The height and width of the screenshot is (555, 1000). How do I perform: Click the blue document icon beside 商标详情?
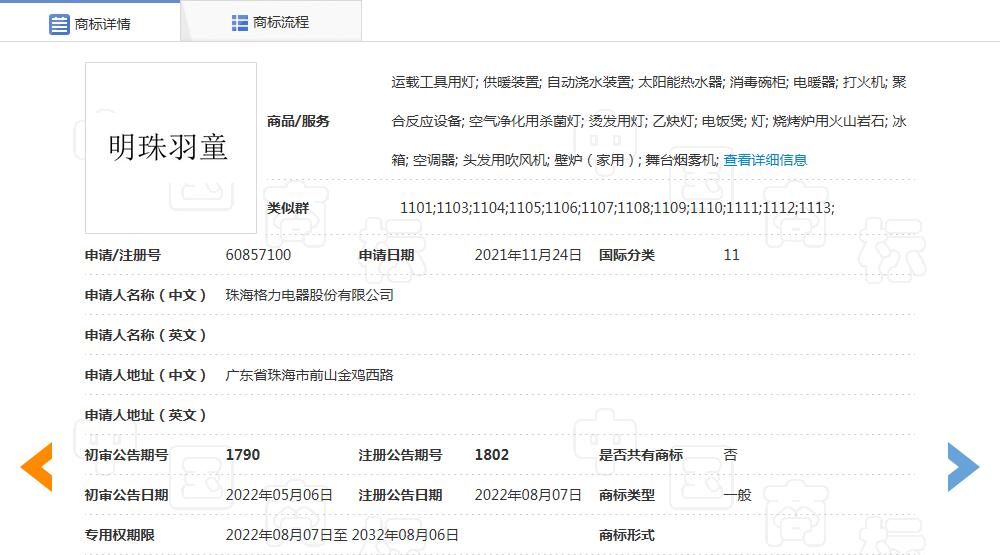pyautogui.click(x=59, y=24)
